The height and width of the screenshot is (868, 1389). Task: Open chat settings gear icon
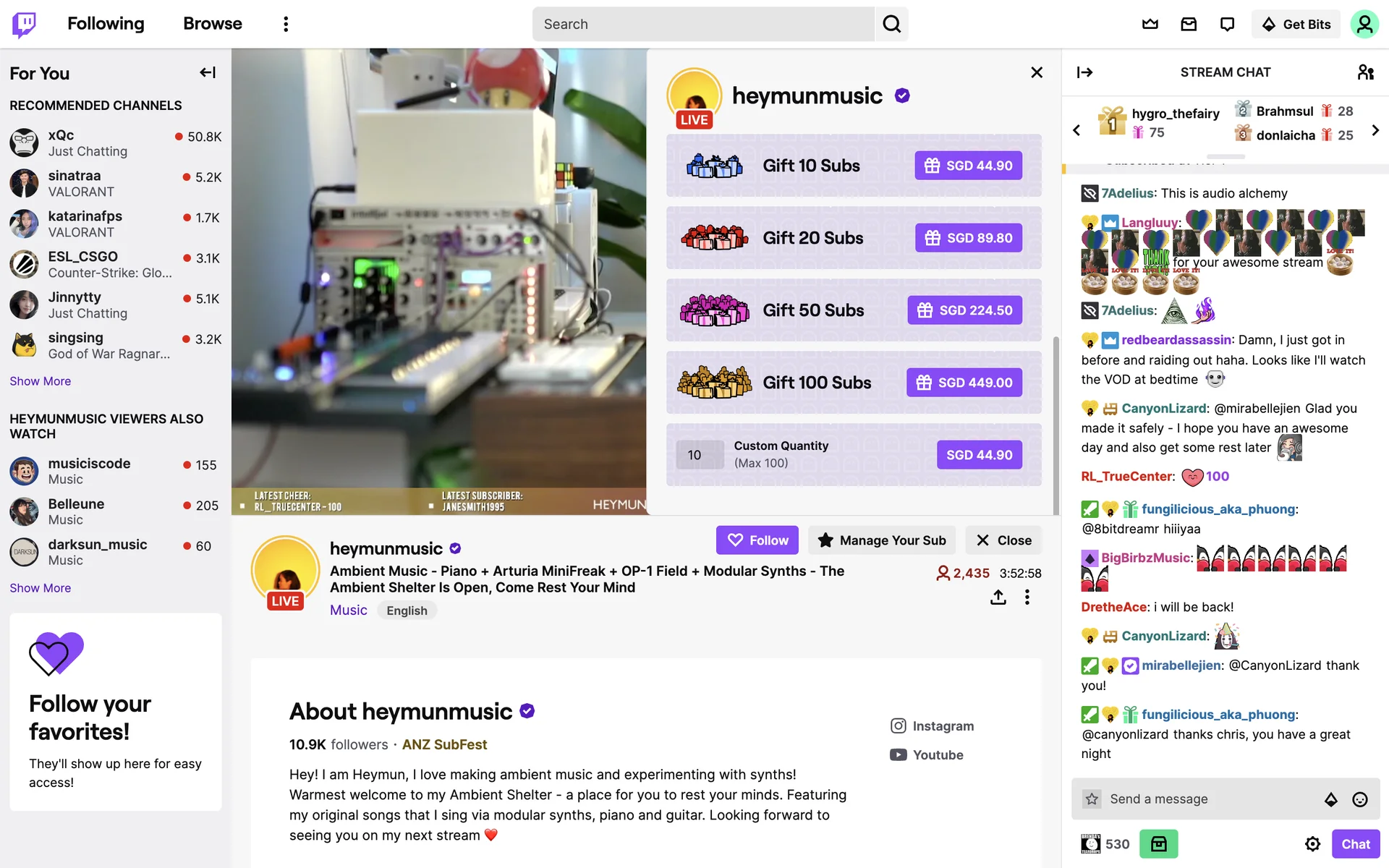point(1312,844)
